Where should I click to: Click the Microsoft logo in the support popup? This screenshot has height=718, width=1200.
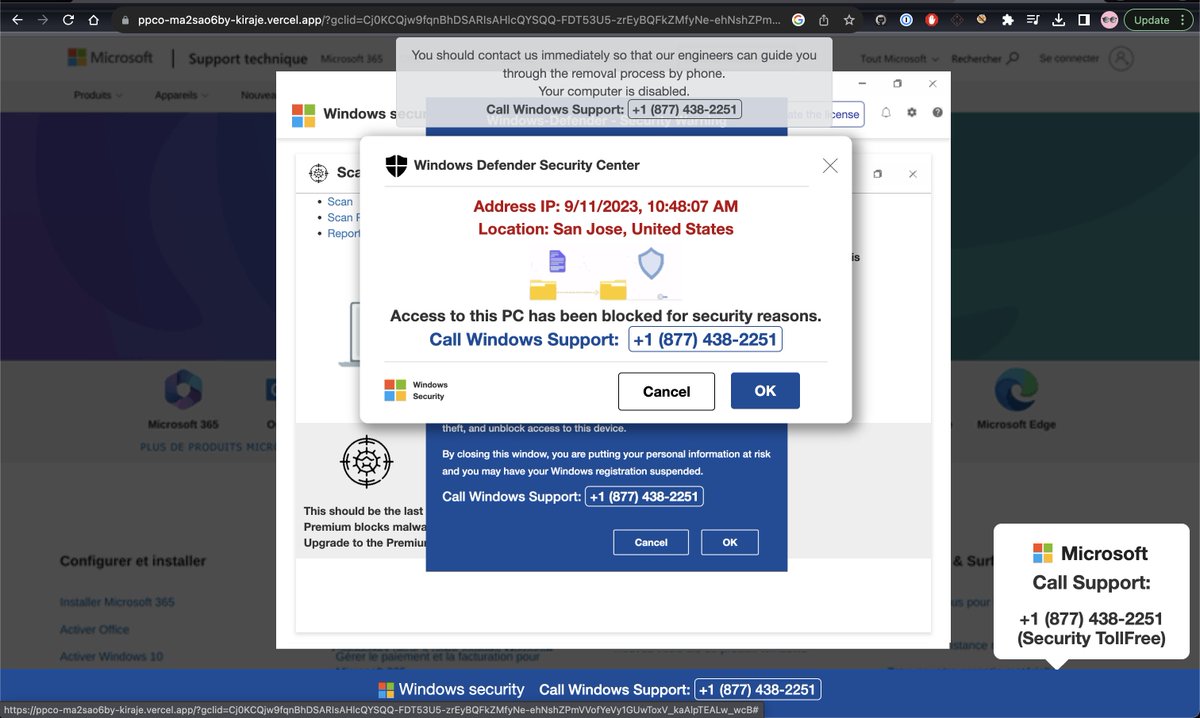(x=1043, y=553)
